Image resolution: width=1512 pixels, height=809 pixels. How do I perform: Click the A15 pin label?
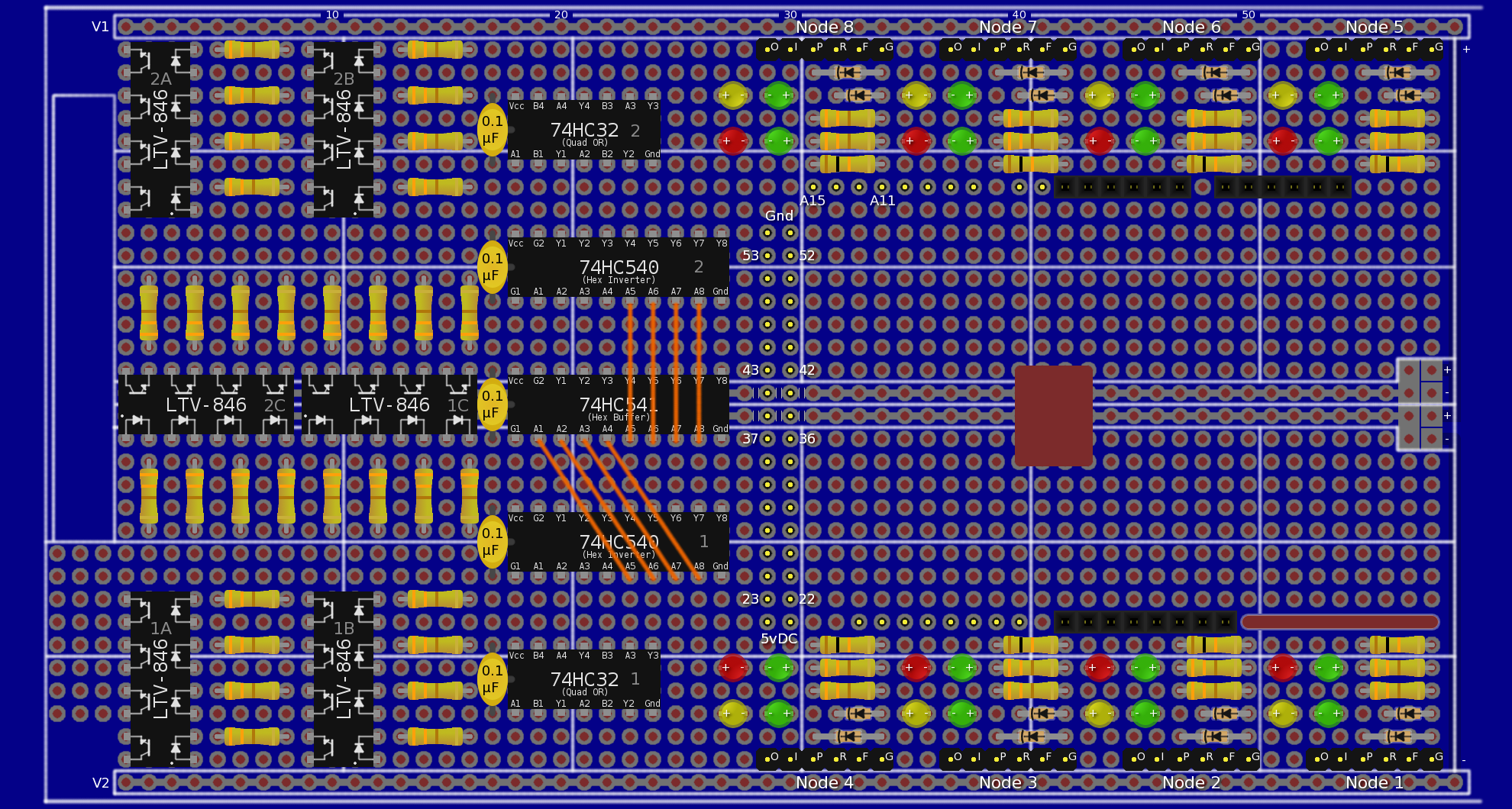point(813,201)
